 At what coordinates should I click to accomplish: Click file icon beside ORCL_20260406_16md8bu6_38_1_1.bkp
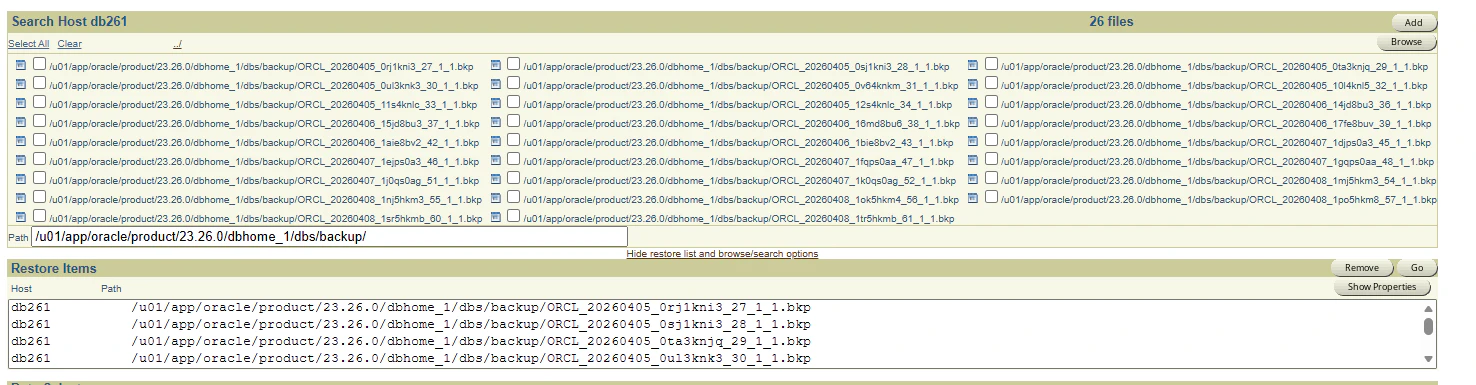(x=495, y=122)
